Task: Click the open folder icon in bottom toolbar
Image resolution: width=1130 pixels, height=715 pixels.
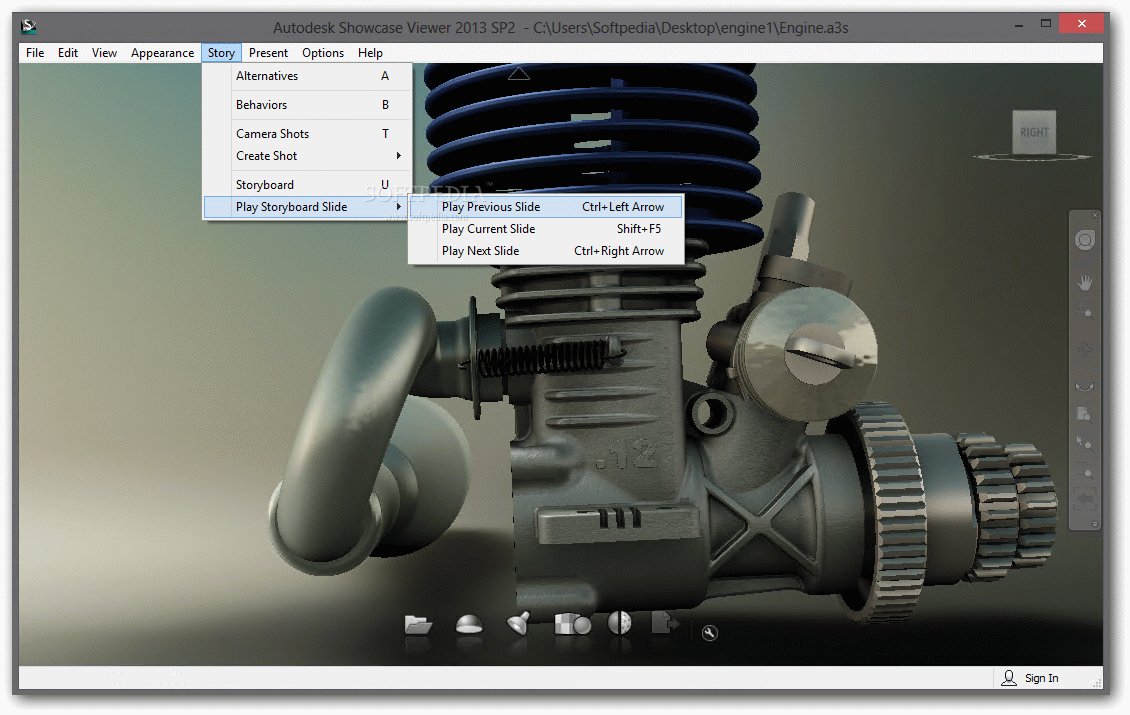Action: click(x=418, y=624)
